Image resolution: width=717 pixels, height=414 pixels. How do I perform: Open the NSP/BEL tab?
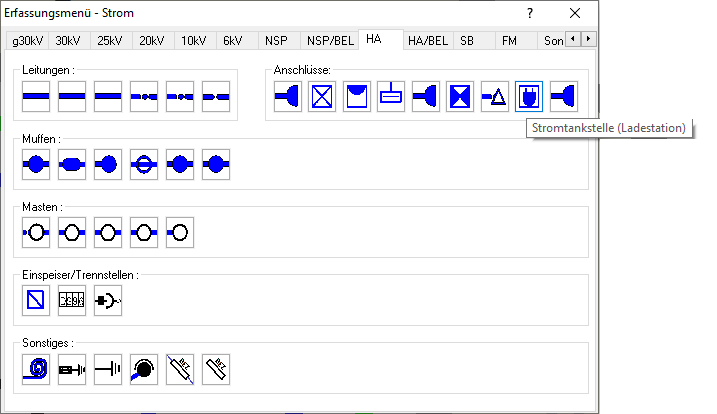[x=330, y=41]
